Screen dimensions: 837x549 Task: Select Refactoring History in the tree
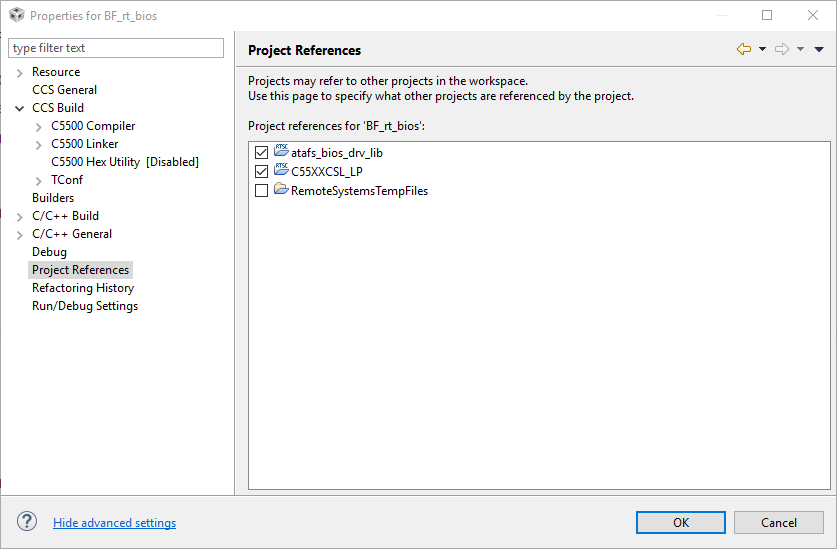point(82,288)
